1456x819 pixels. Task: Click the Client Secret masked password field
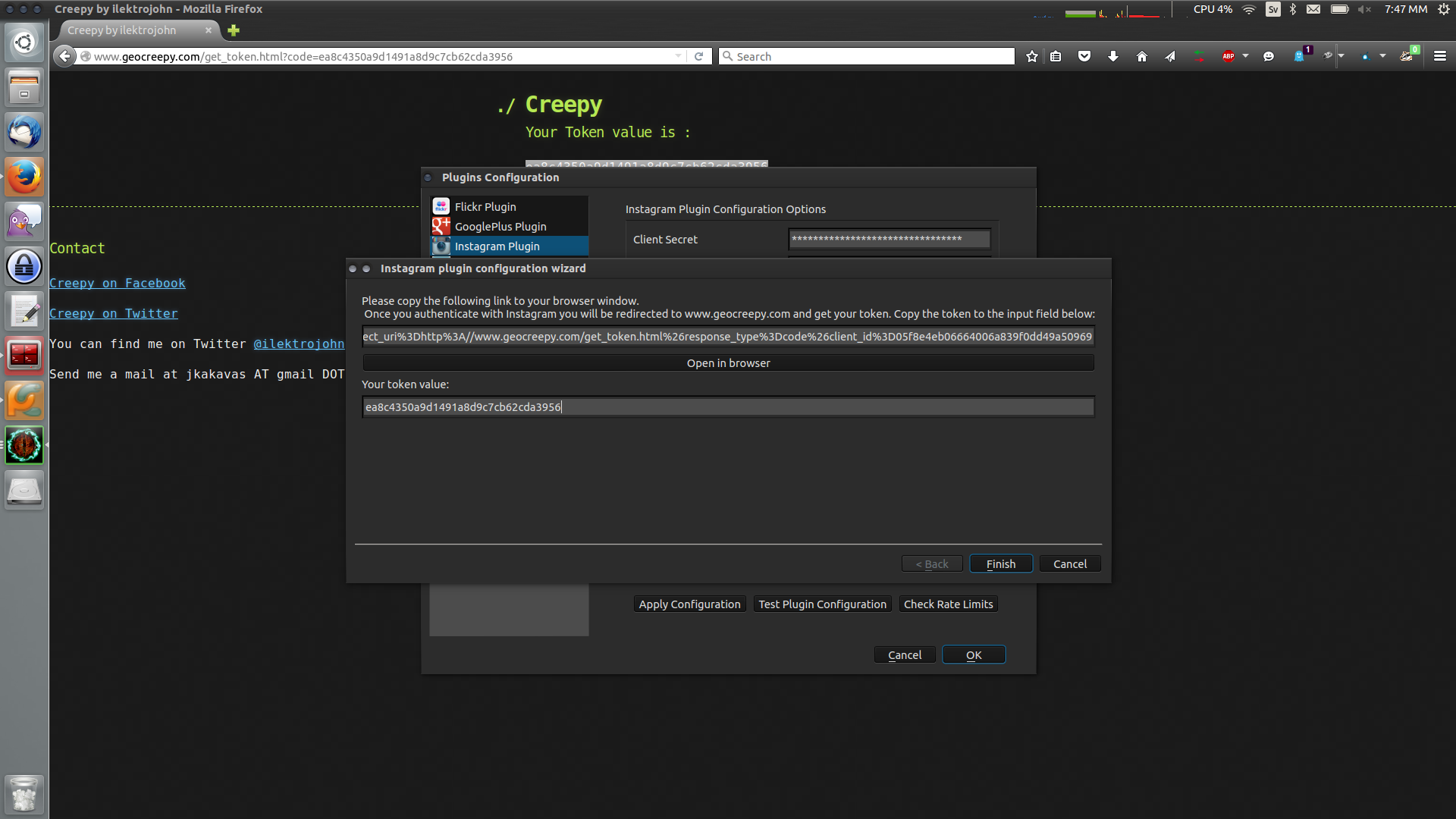click(x=889, y=238)
